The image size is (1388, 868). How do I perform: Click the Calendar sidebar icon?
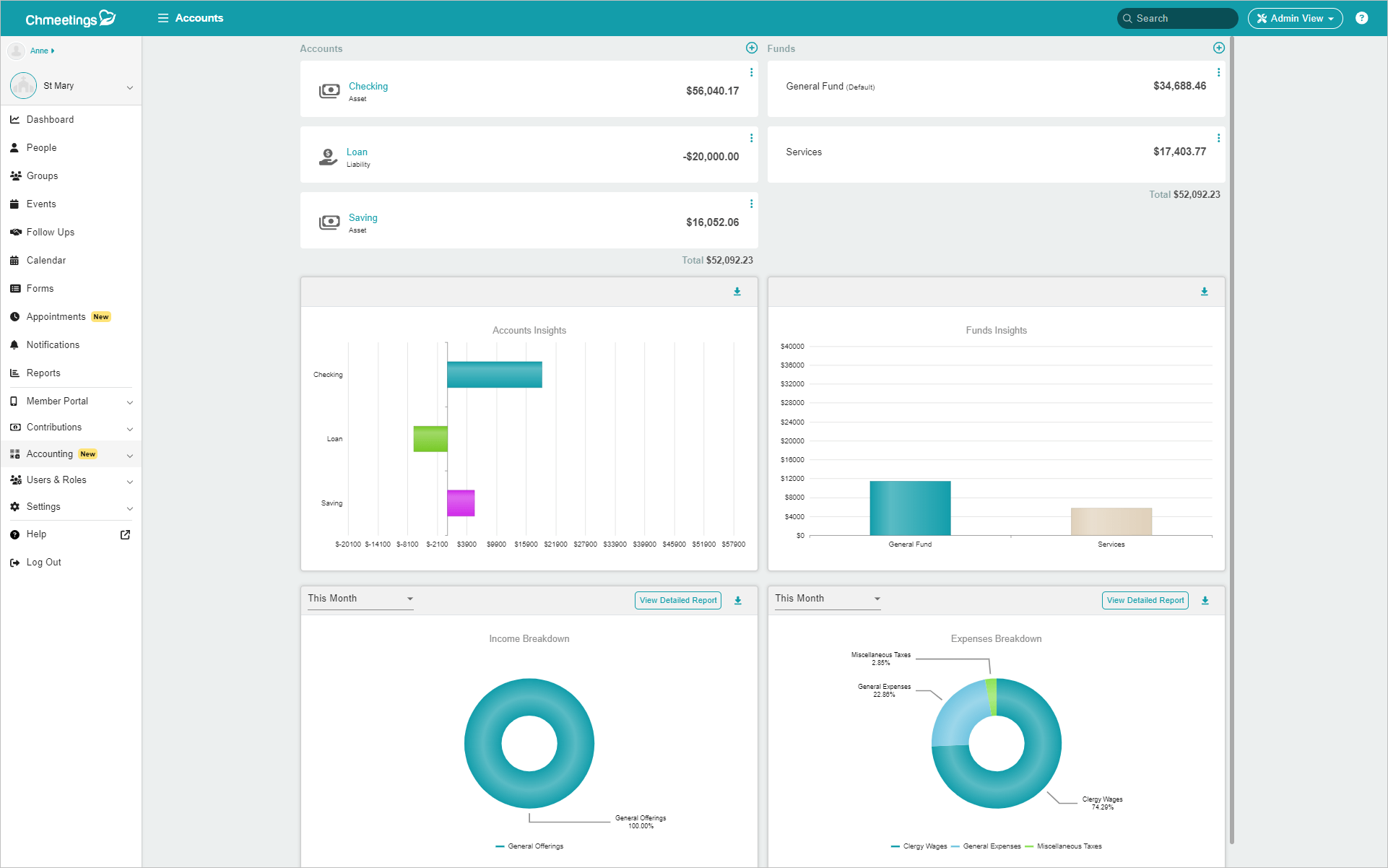[14, 261]
